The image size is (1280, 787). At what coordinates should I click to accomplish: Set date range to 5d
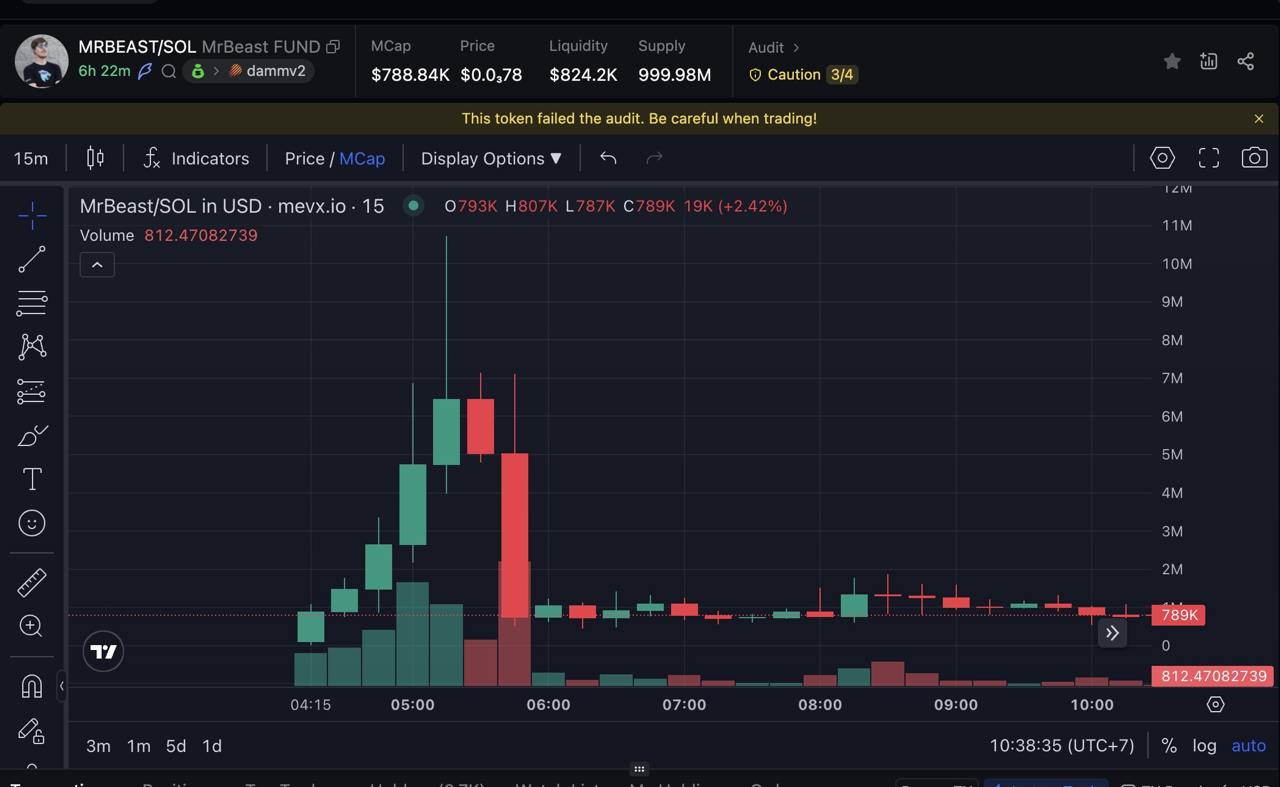point(176,746)
